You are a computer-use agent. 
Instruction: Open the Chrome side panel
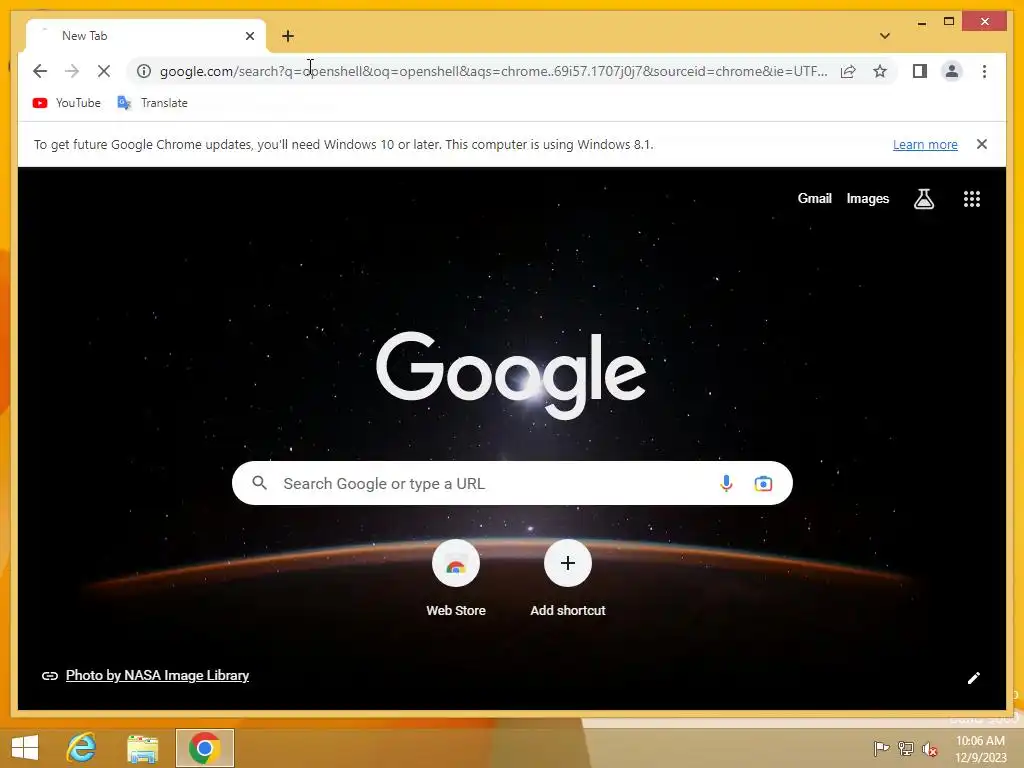[x=920, y=71]
